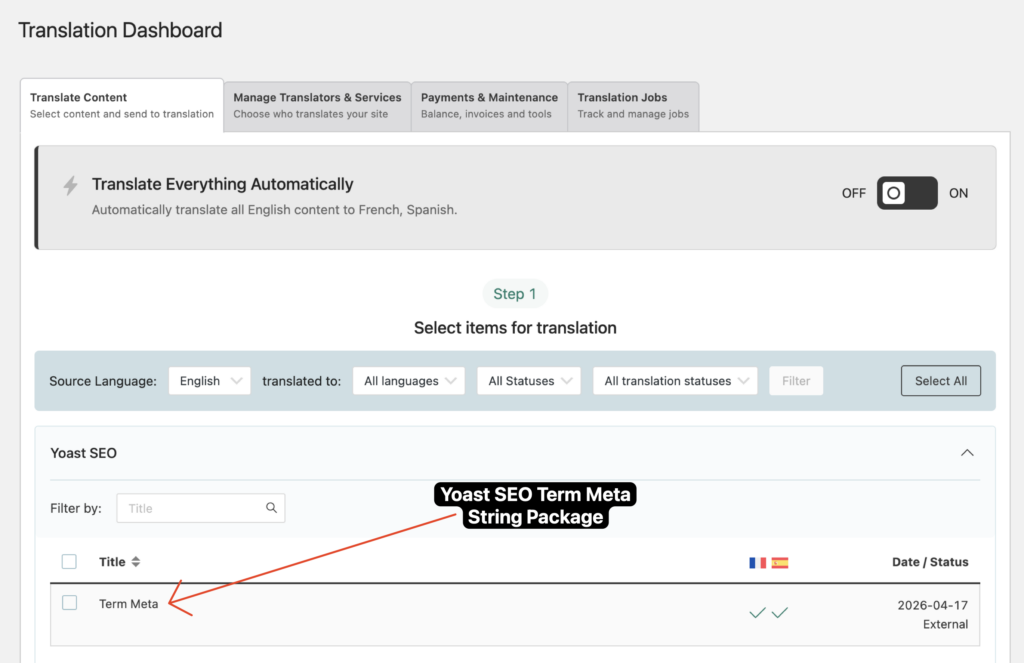Click the Title column header label
The width and height of the screenshot is (1024, 663).
(x=112, y=562)
